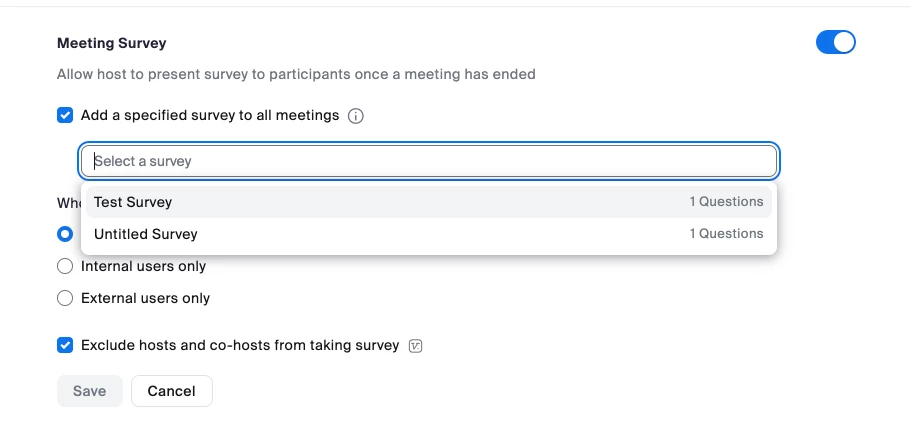
Task: Click 'Exclude hosts and co-hosts from taking survey' text
Action: tap(240, 345)
